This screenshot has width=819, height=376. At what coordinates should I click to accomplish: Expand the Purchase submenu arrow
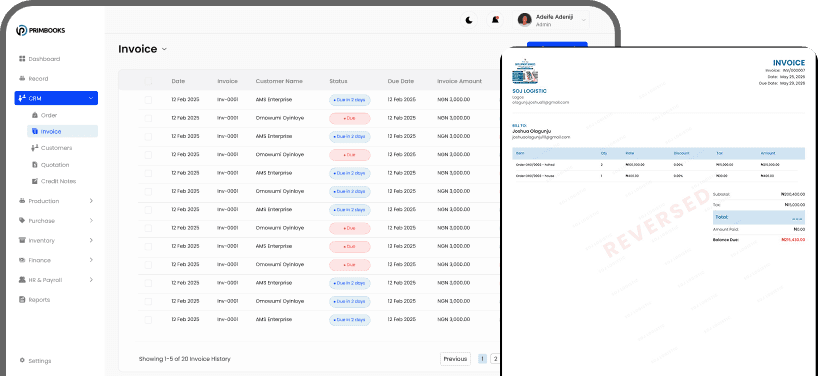click(91, 221)
